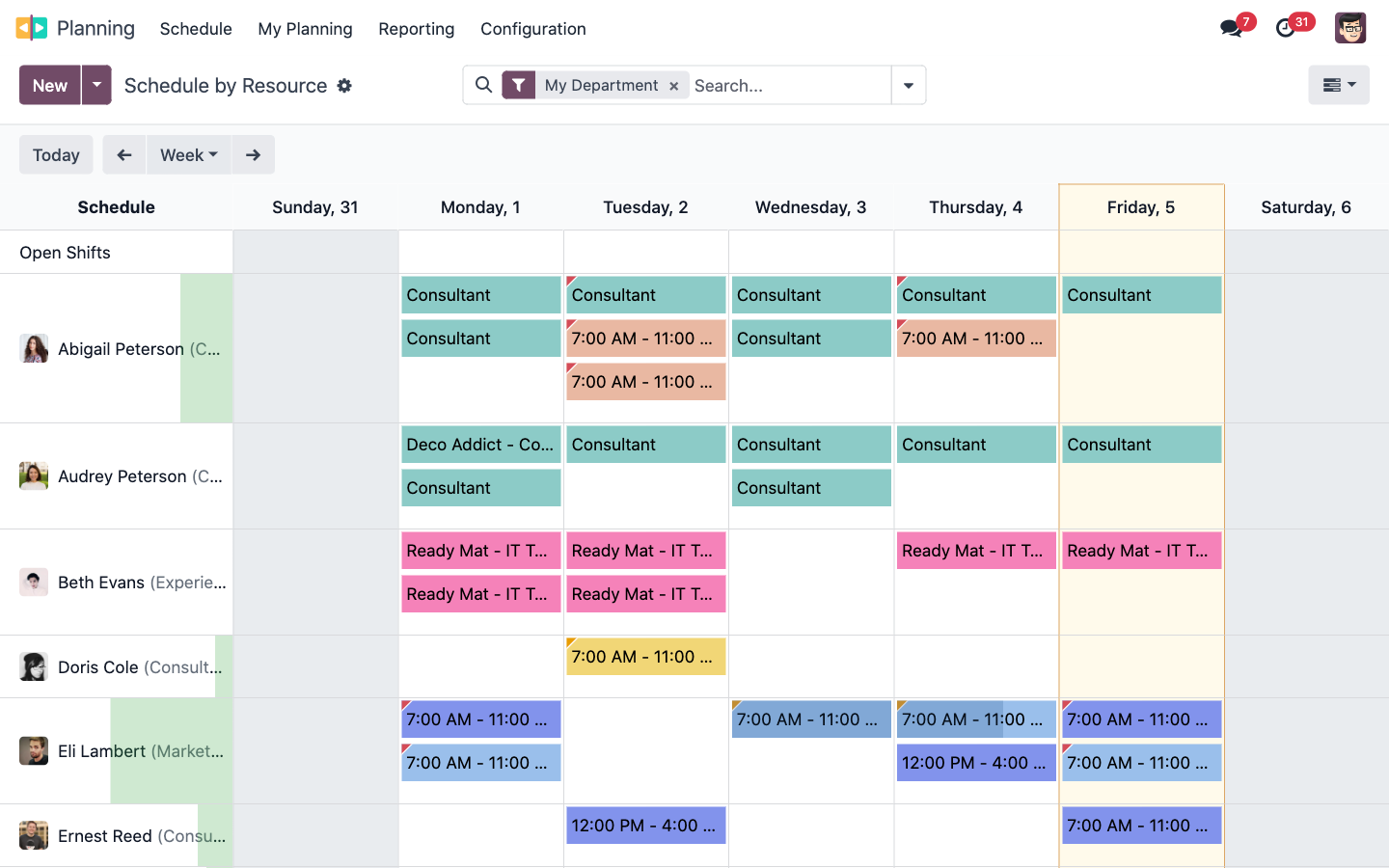Viewport: 1389px width, 868px height.
Task: Open the My Planning menu
Action: tap(305, 29)
